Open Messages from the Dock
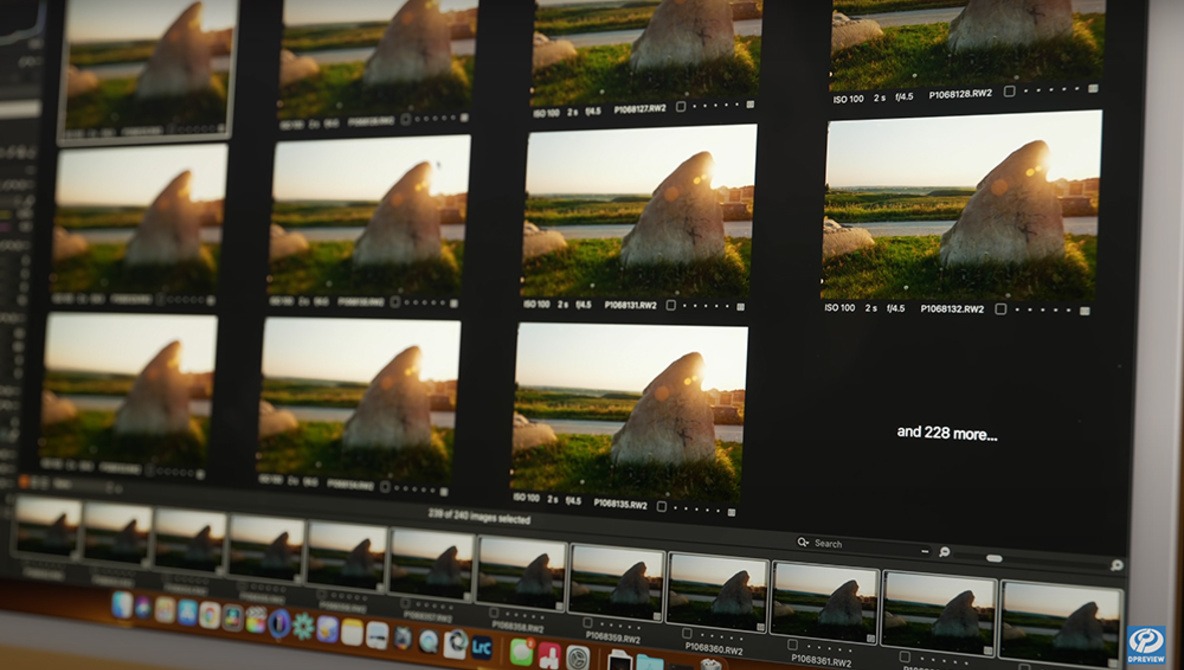The image size is (1184, 670). pyautogui.click(x=521, y=651)
